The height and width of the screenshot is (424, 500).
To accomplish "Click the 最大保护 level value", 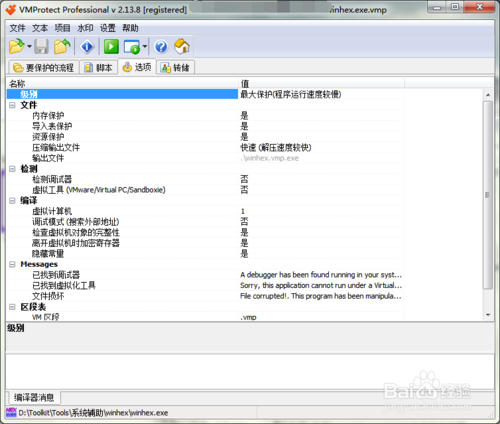I will (x=291, y=94).
